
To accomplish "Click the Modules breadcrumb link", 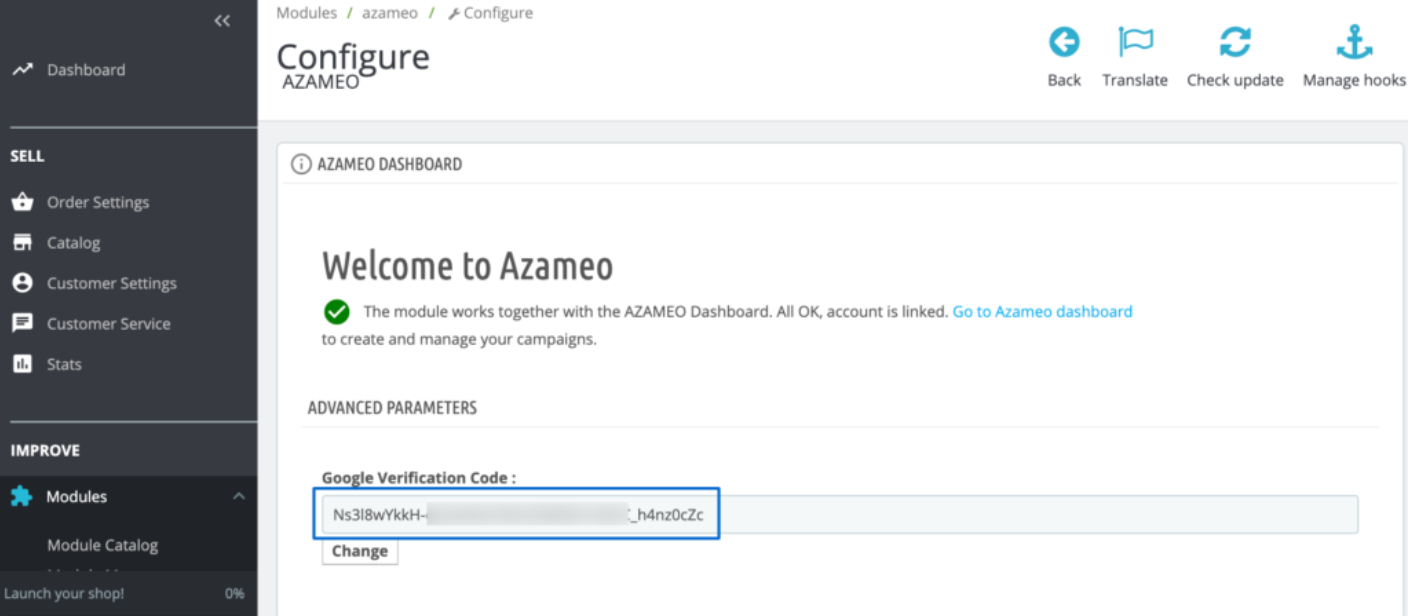I will click(x=307, y=13).
